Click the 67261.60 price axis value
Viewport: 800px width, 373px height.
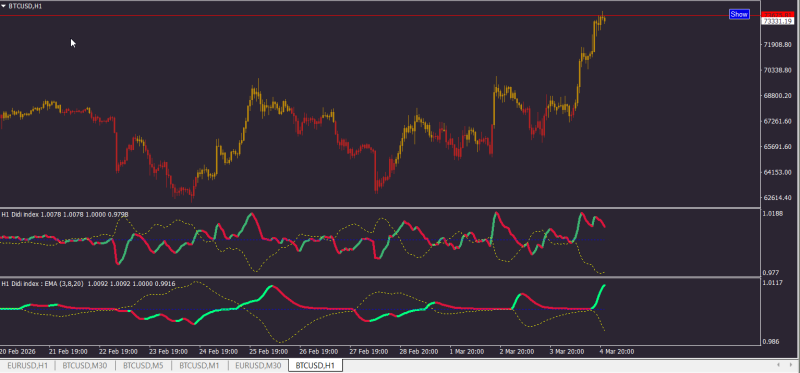tap(777, 121)
